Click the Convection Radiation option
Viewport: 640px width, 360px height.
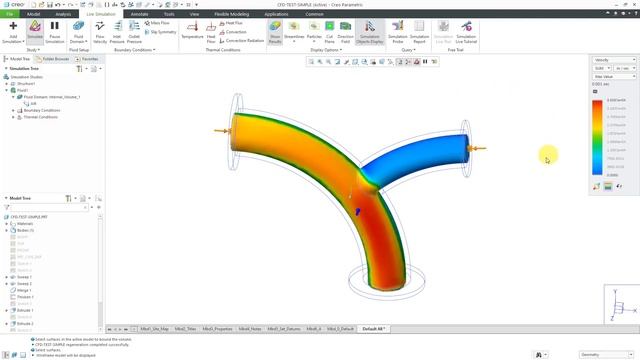242,41
